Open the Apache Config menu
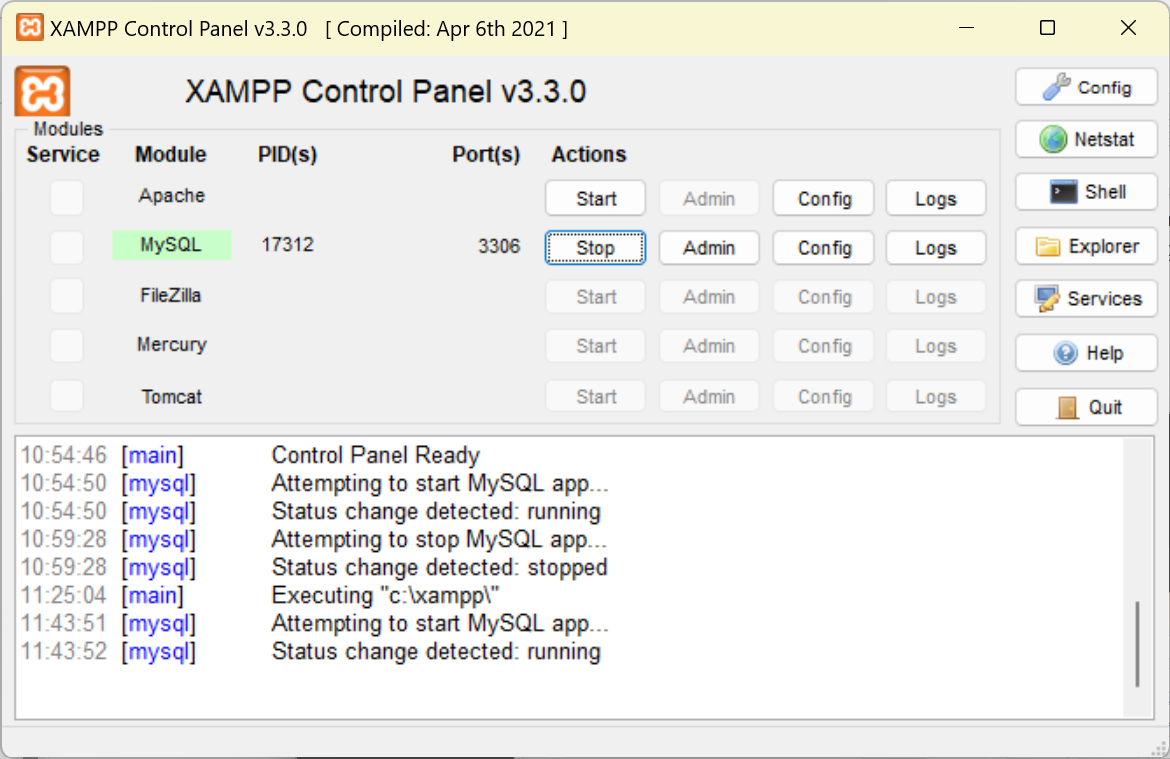This screenshot has height=759, width=1170. click(x=824, y=199)
